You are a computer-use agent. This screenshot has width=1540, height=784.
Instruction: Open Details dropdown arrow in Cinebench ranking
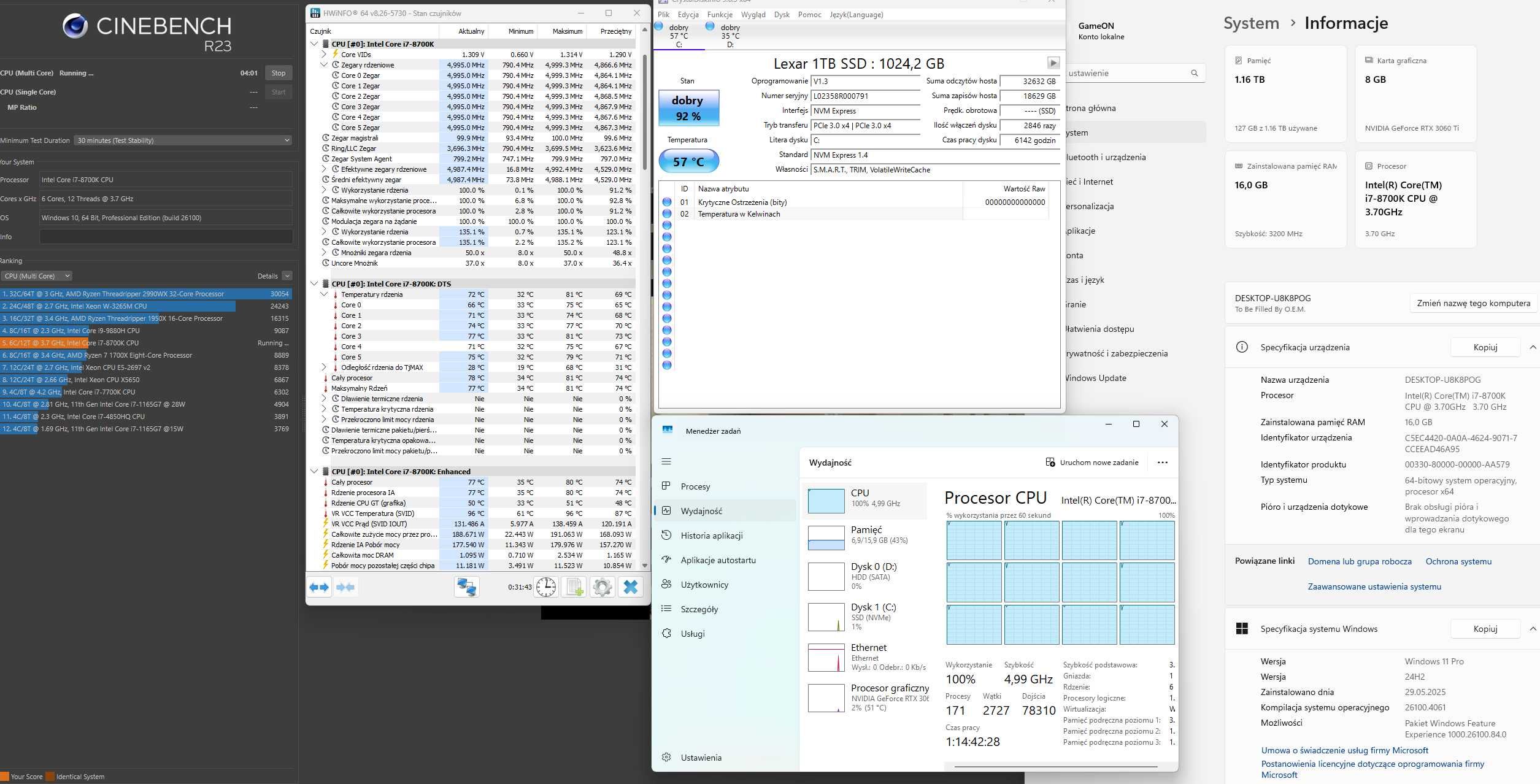coord(287,276)
